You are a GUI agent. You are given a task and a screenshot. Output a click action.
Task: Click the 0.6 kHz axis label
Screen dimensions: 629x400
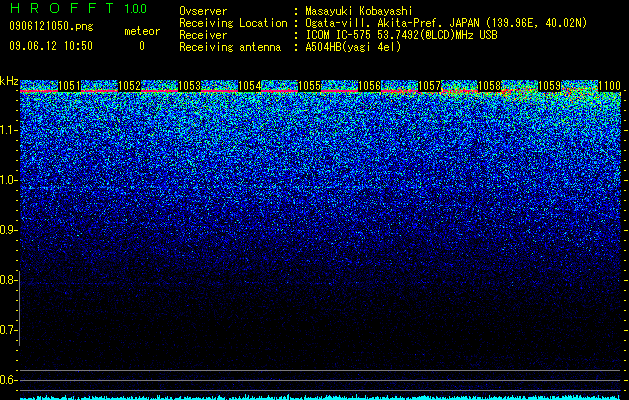click(9, 380)
